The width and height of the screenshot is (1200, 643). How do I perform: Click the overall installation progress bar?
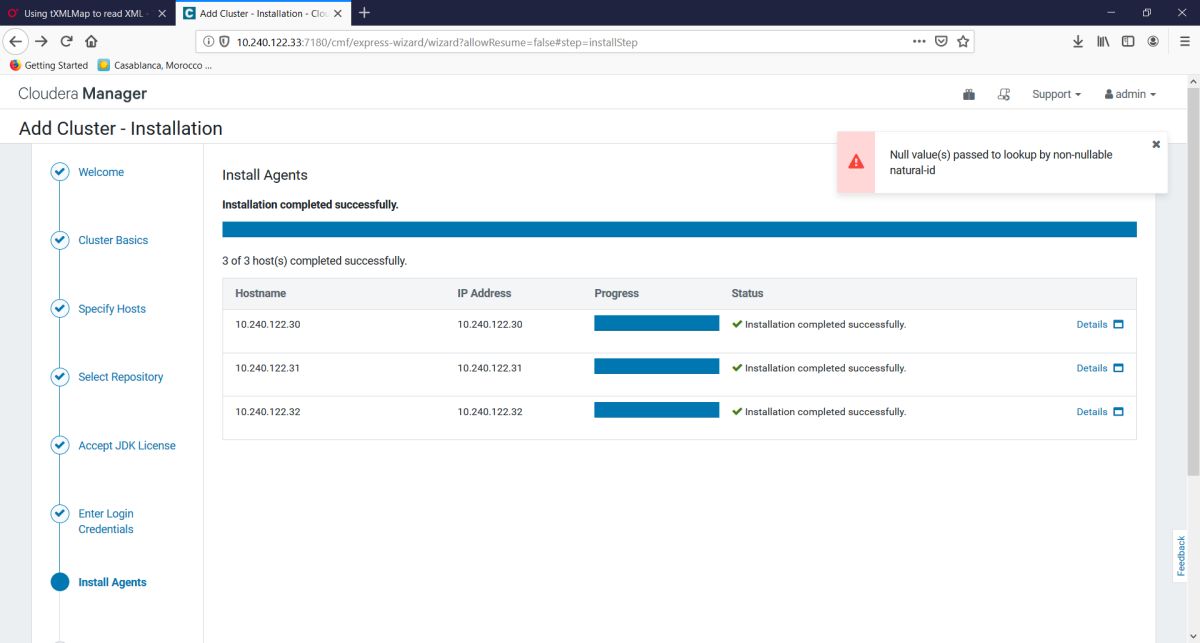[679, 229]
